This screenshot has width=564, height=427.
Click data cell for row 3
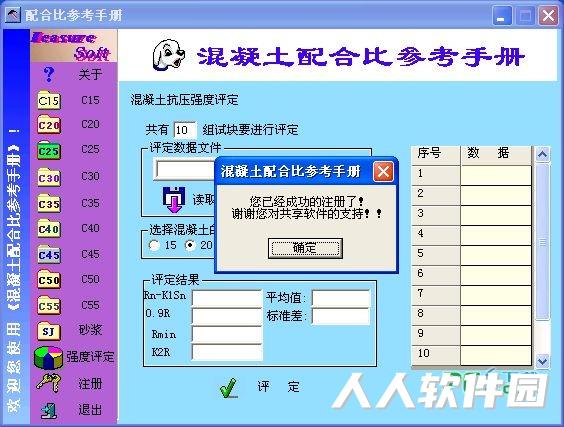[496, 215]
